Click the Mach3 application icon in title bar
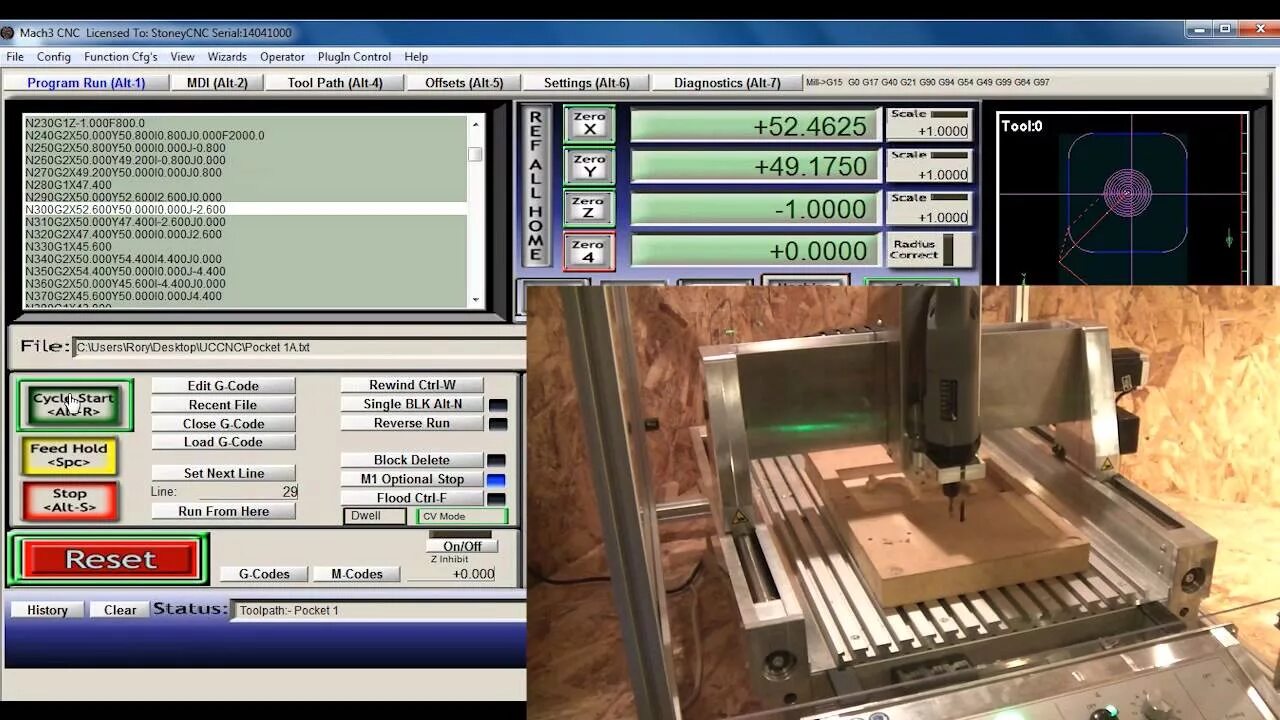The image size is (1280, 720). point(8,33)
